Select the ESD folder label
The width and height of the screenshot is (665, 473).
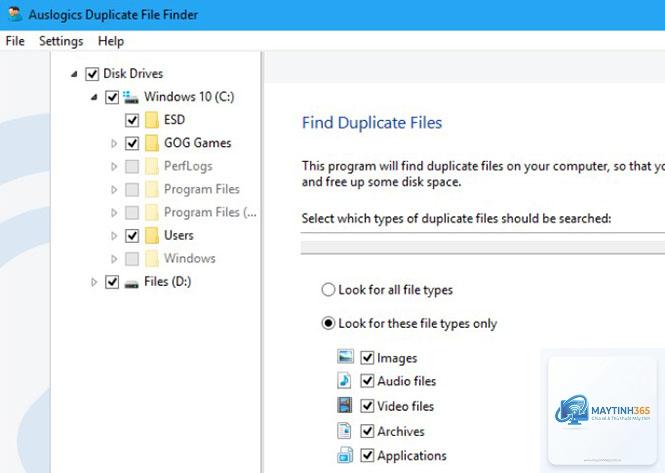click(174, 120)
